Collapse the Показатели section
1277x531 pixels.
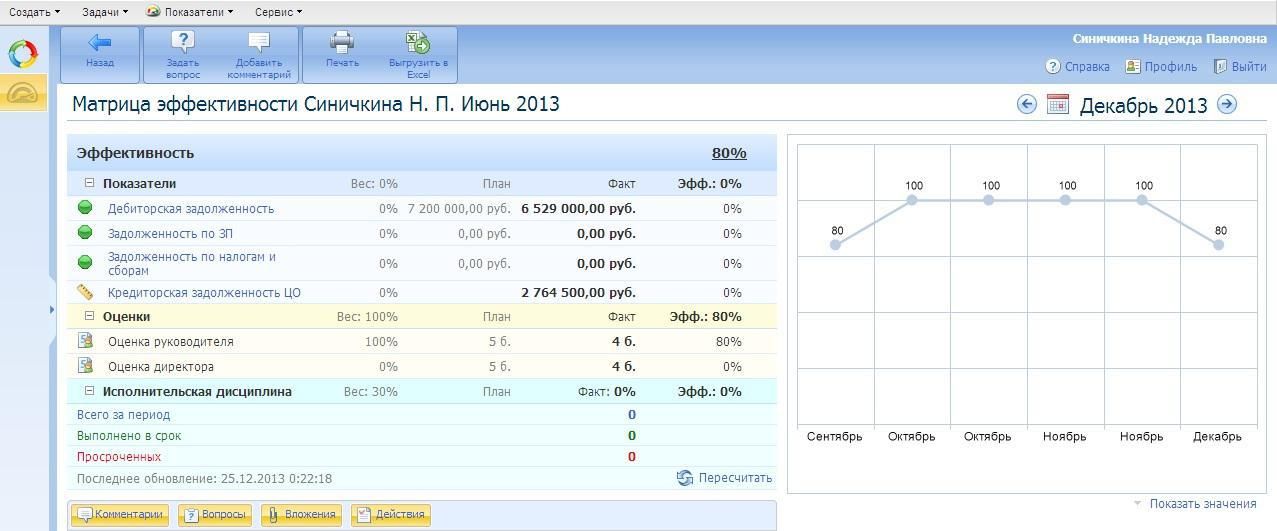[x=89, y=183]
